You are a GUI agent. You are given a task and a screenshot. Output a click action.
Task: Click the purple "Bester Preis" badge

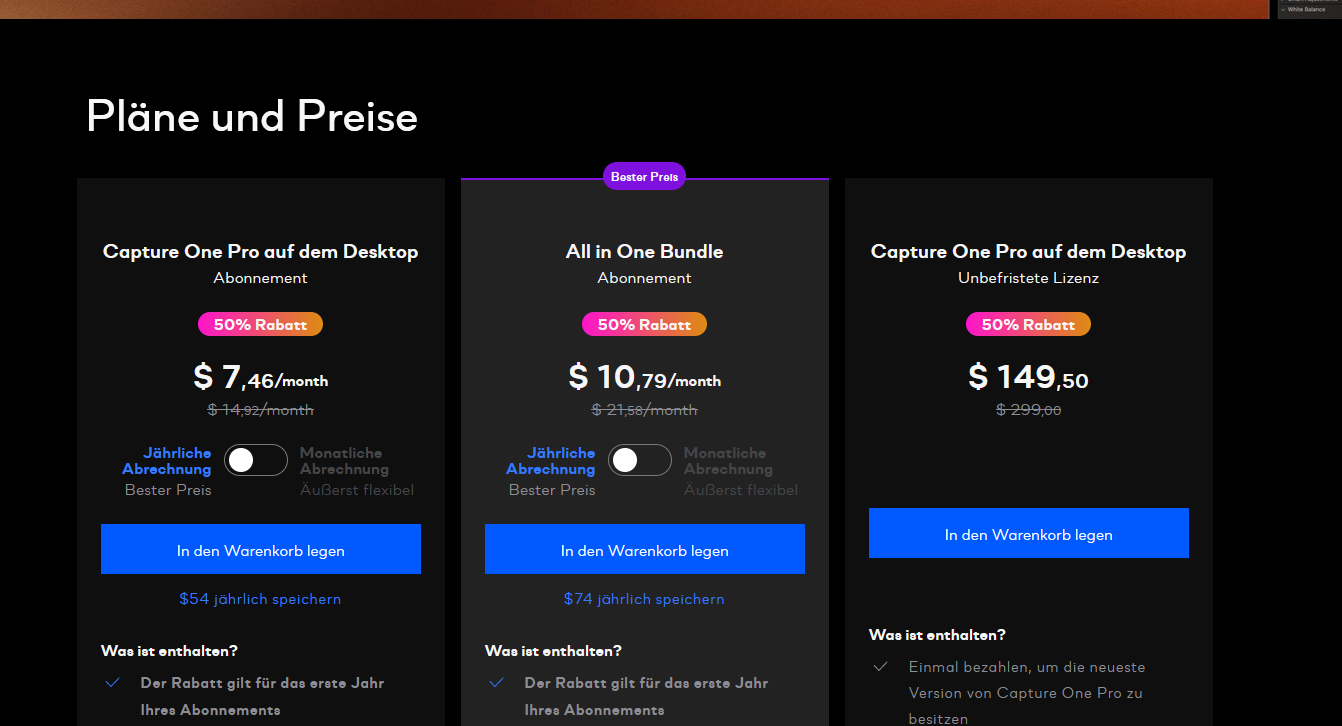coord(645,177)
